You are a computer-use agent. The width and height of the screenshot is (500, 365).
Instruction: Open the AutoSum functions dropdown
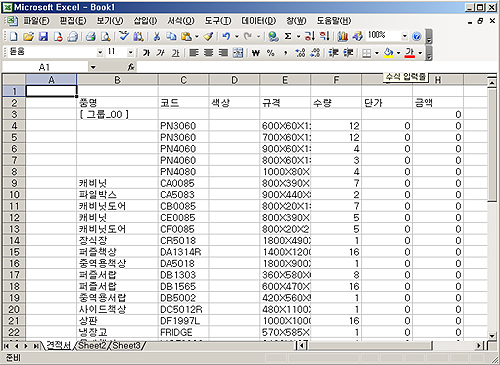coord(298,36)
